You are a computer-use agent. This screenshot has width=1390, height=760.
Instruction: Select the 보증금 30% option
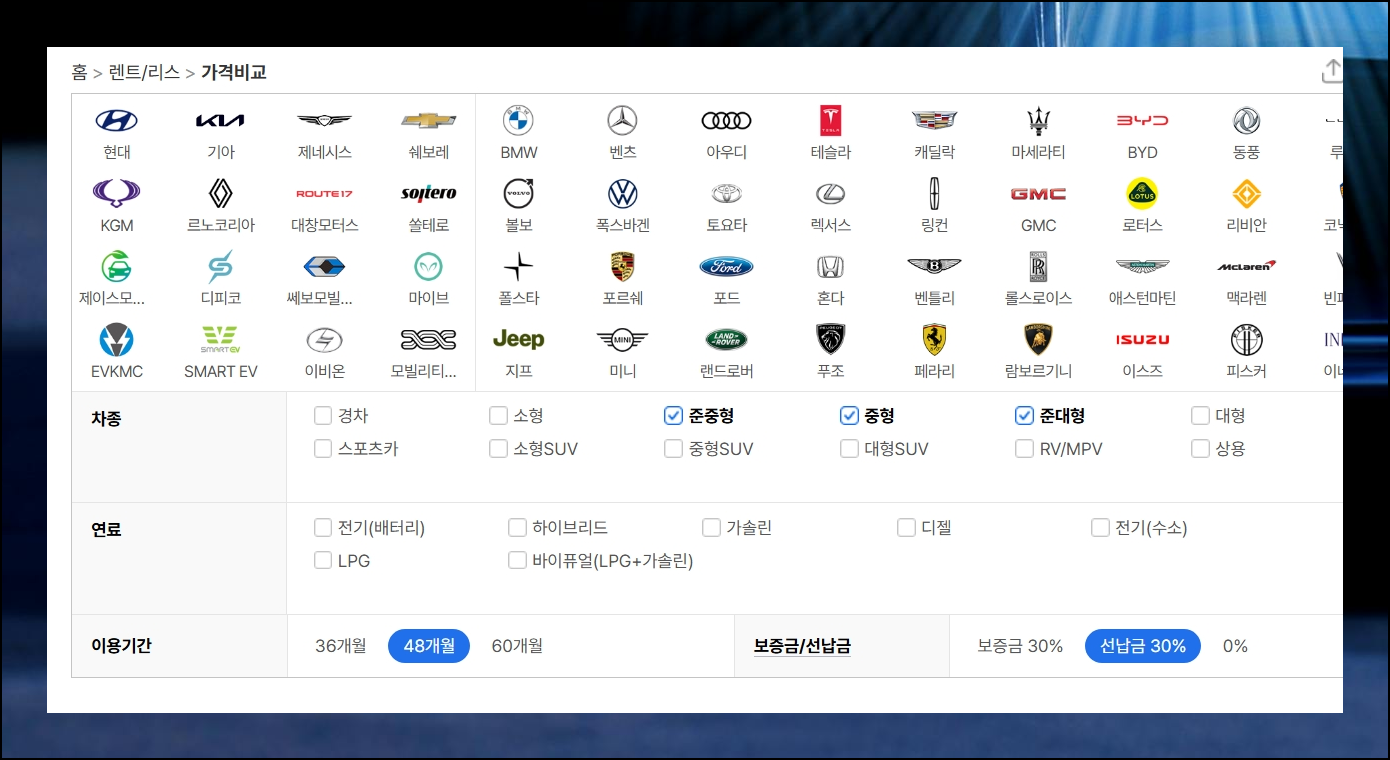click(1020, 646)
